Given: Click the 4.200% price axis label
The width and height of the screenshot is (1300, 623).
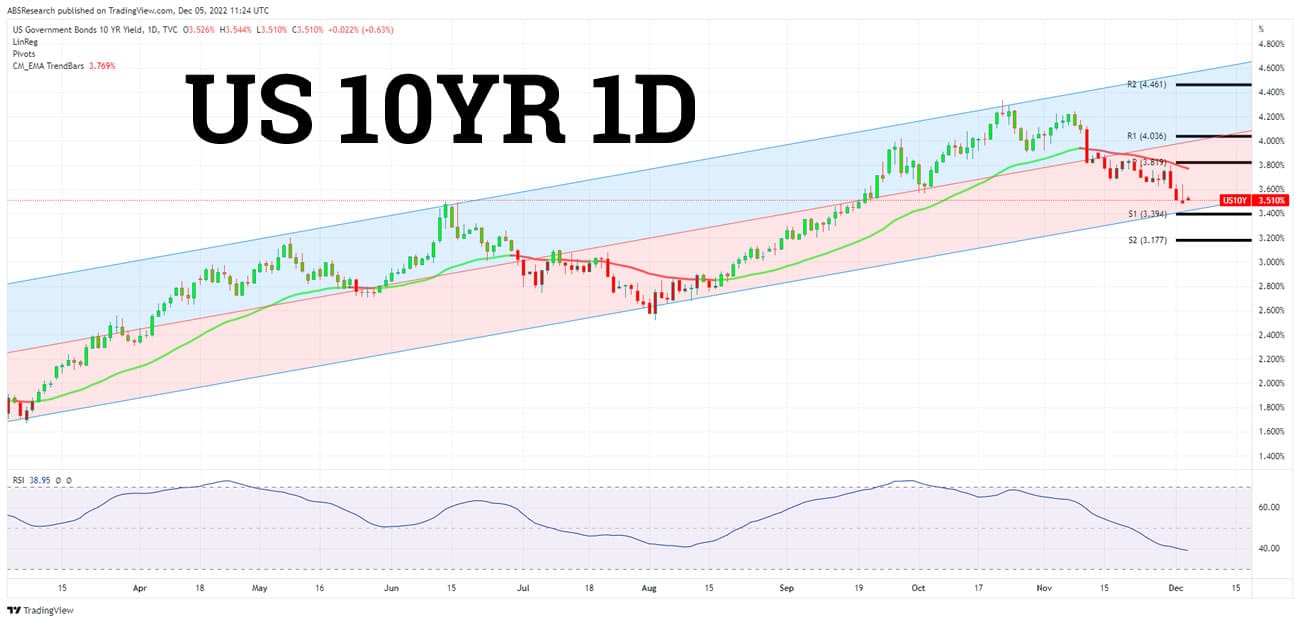Looking at the screenshot, I should click(1271, 117).
